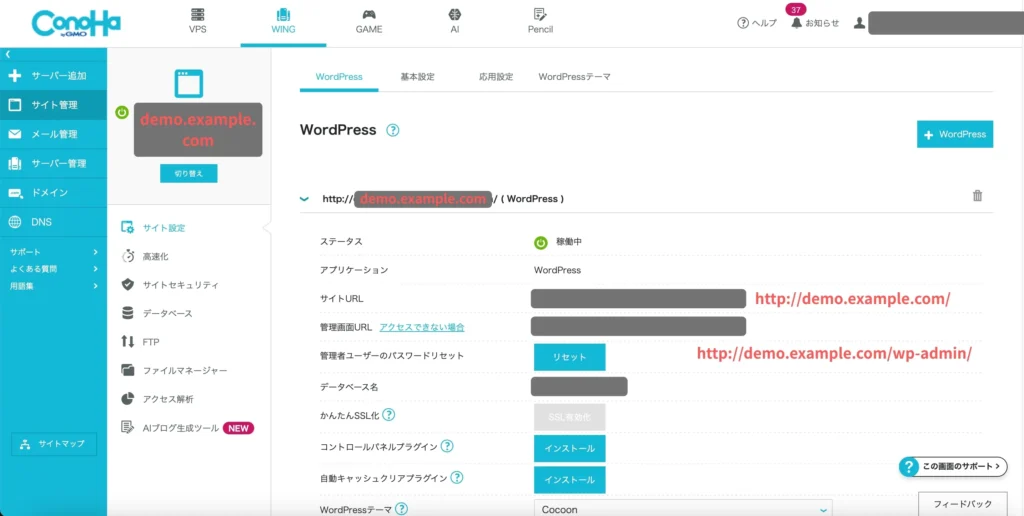Open the GAME service tab
The image size is (1024, 516).
coord(369,22)
